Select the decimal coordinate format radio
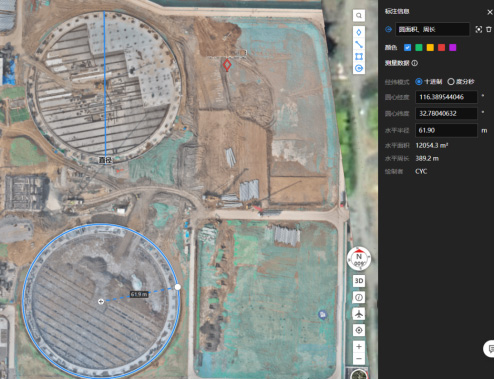 coord(419,82)
